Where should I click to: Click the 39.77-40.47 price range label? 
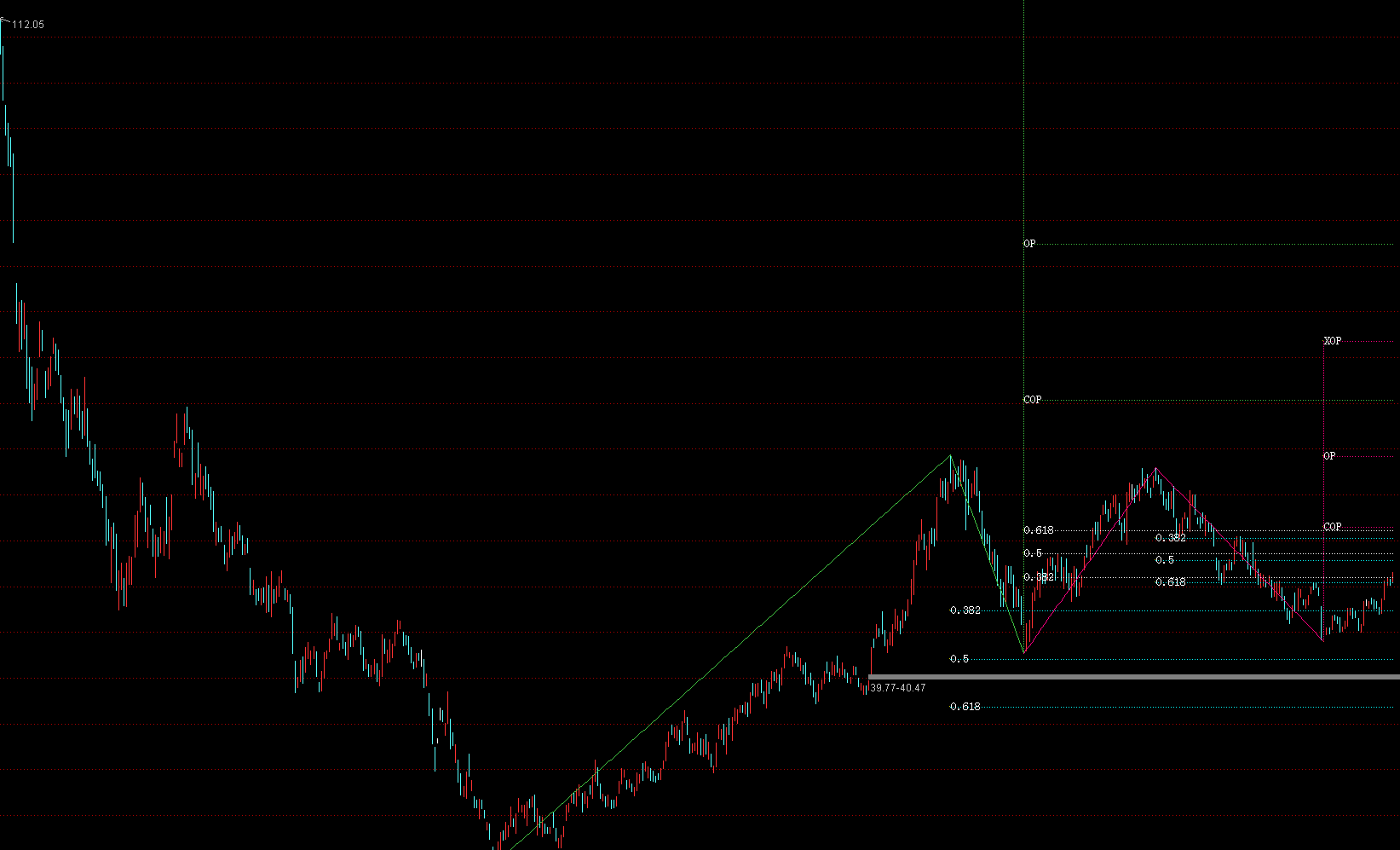point(897,688)
